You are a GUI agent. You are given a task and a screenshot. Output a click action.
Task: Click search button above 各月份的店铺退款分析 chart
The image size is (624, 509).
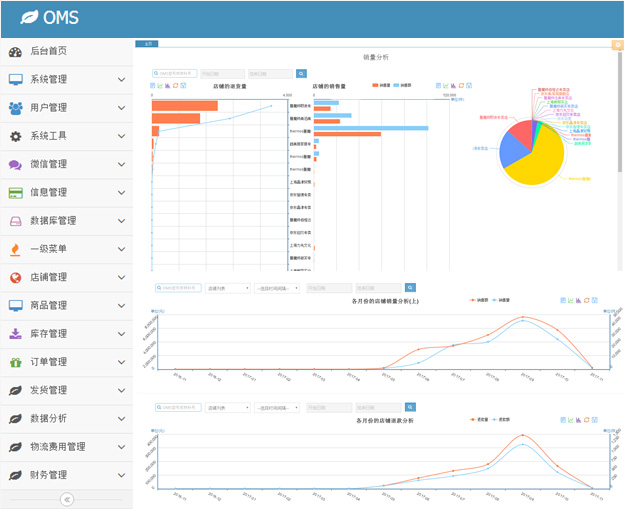(x=410, y=407)
